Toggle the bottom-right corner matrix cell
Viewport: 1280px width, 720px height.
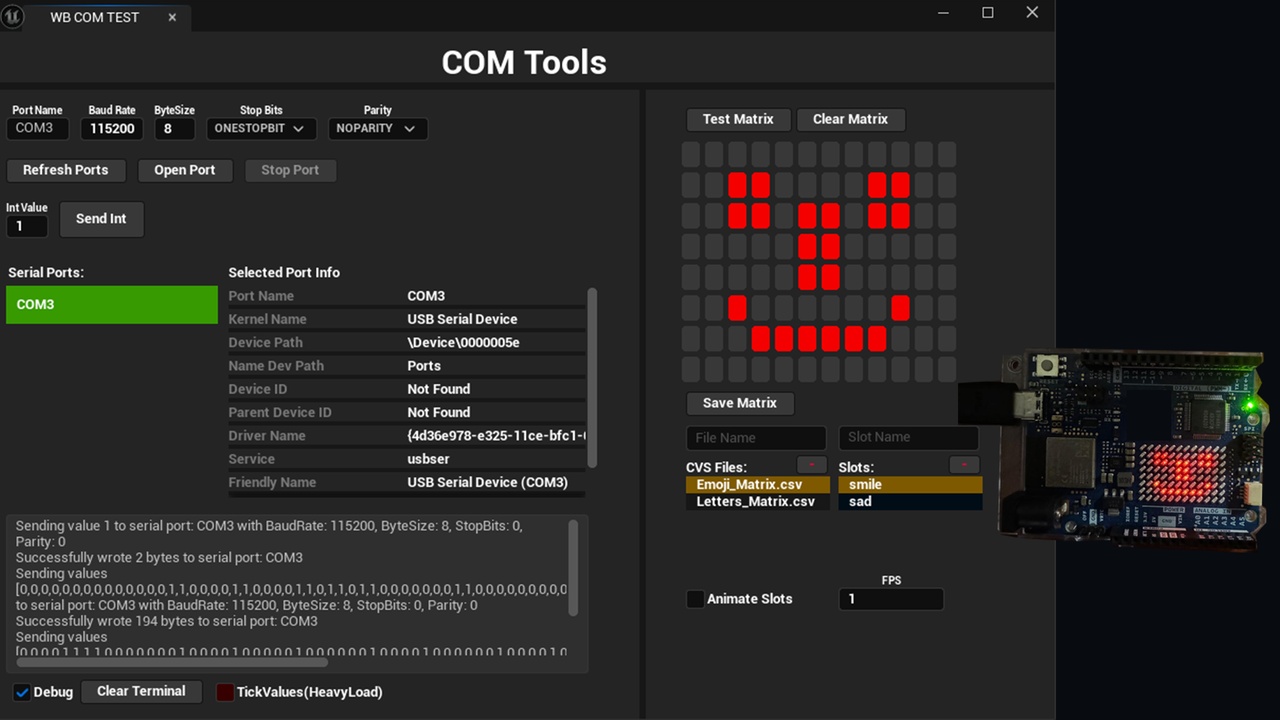(x=946, y=369)
